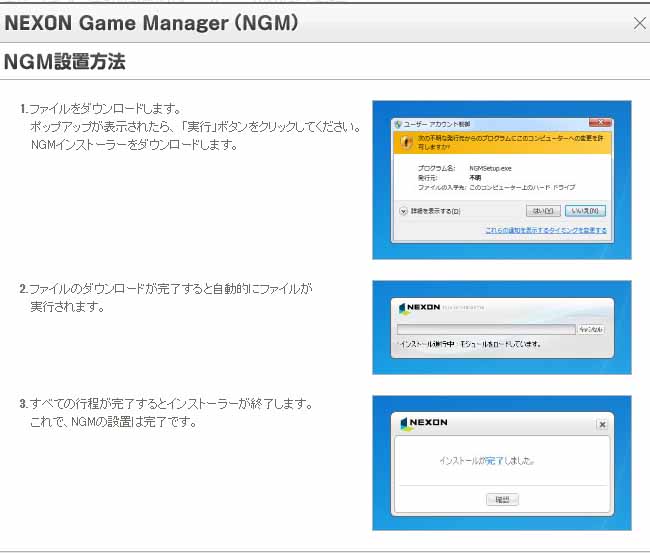Image resolution: width=650 pixels, height=556 pixels.
Task: Select the line 'これで、NGMの設置は完了です。'
Action: click(113, 422)
